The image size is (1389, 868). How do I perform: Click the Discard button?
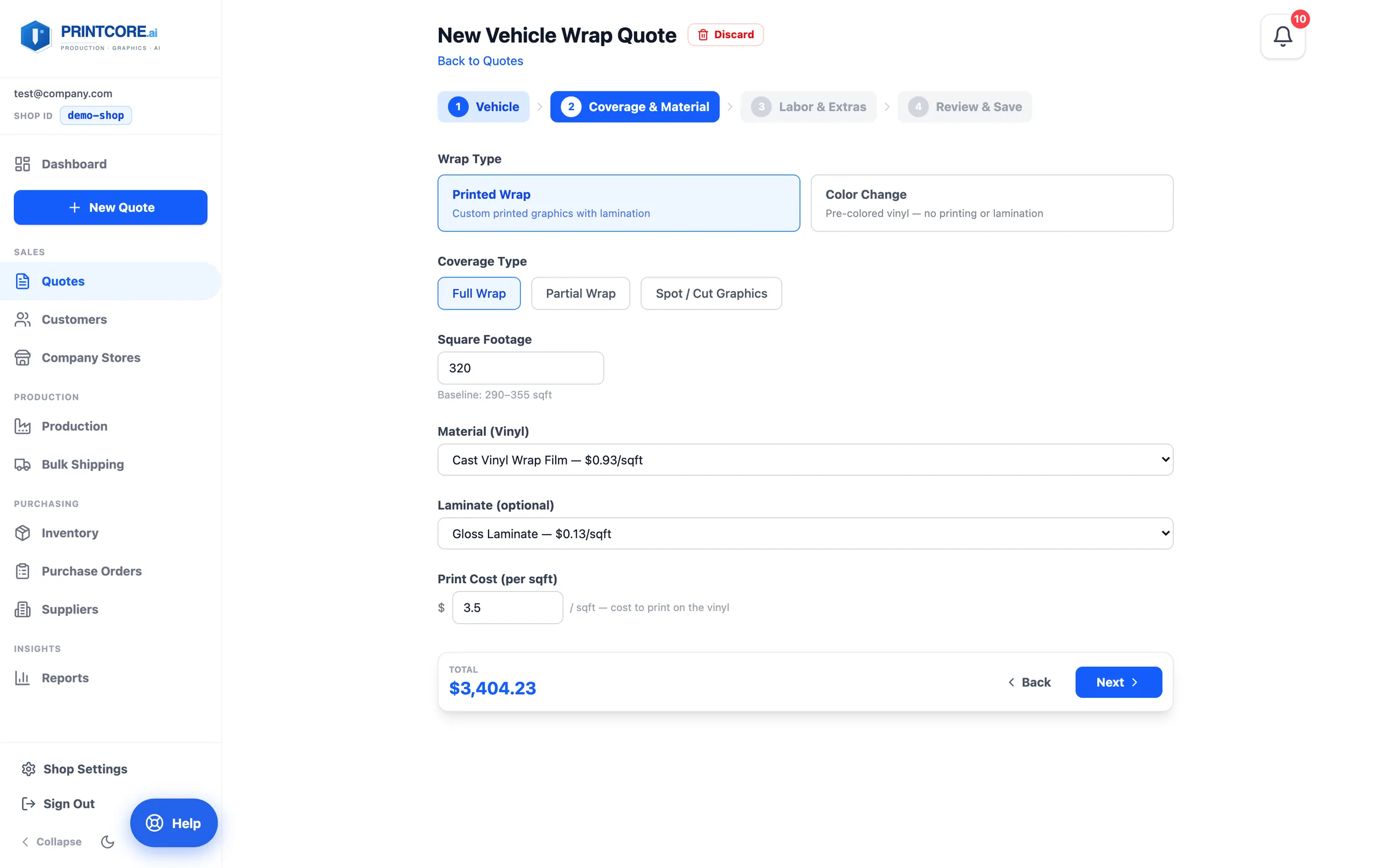coord(725,35)
